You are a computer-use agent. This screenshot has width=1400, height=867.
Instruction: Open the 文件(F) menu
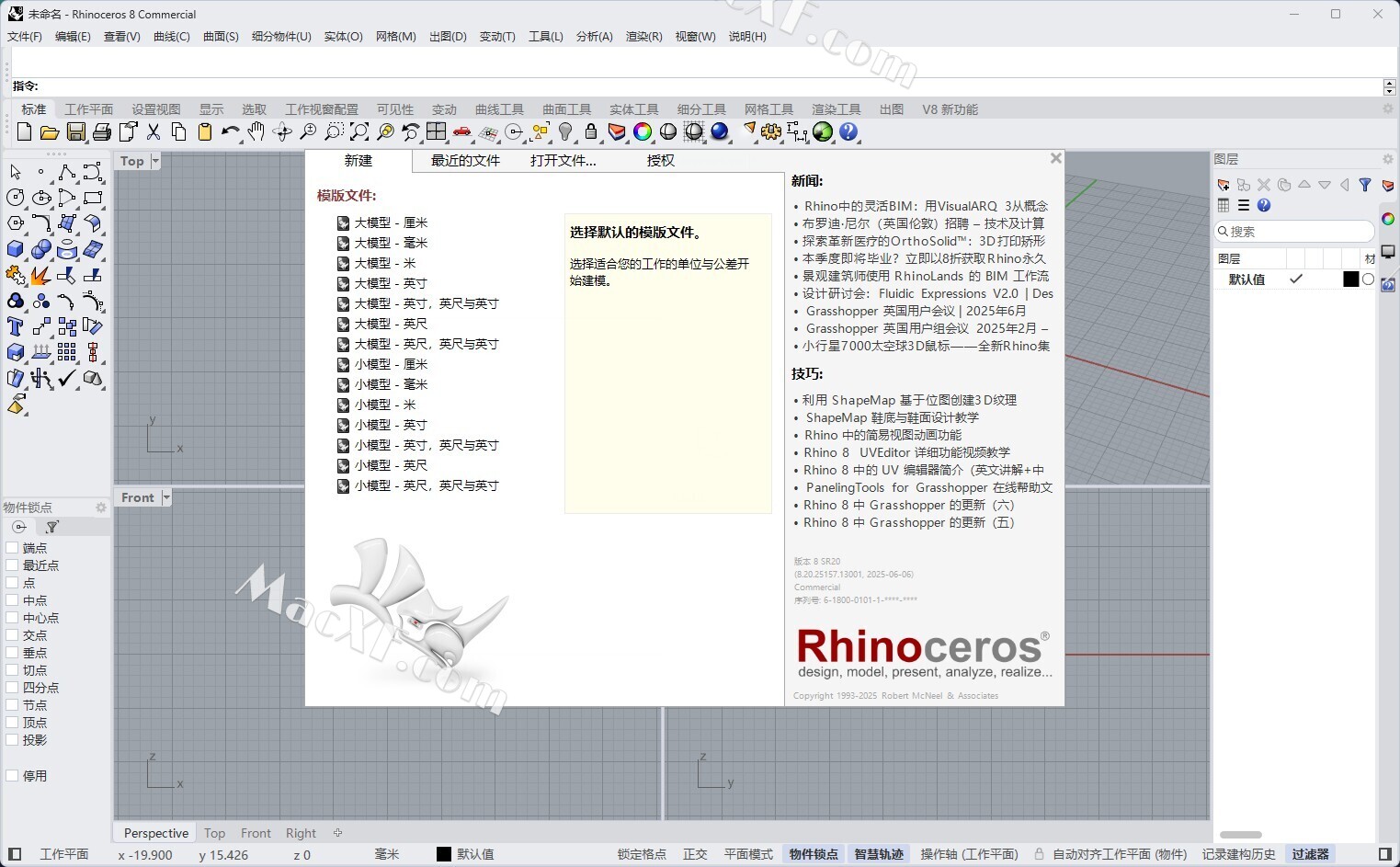[25, 37]
